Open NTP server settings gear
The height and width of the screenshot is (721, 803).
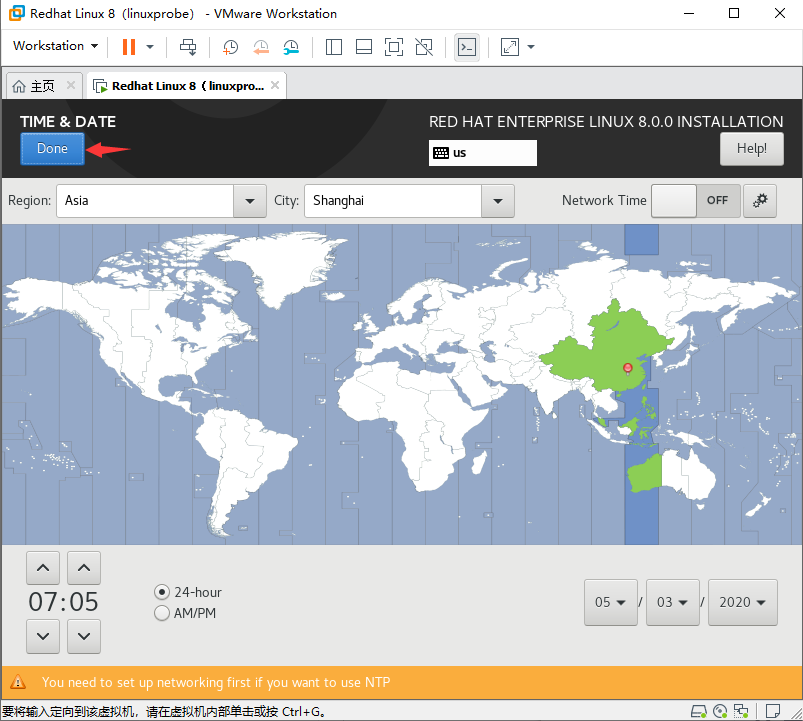(x=760, y=201)
